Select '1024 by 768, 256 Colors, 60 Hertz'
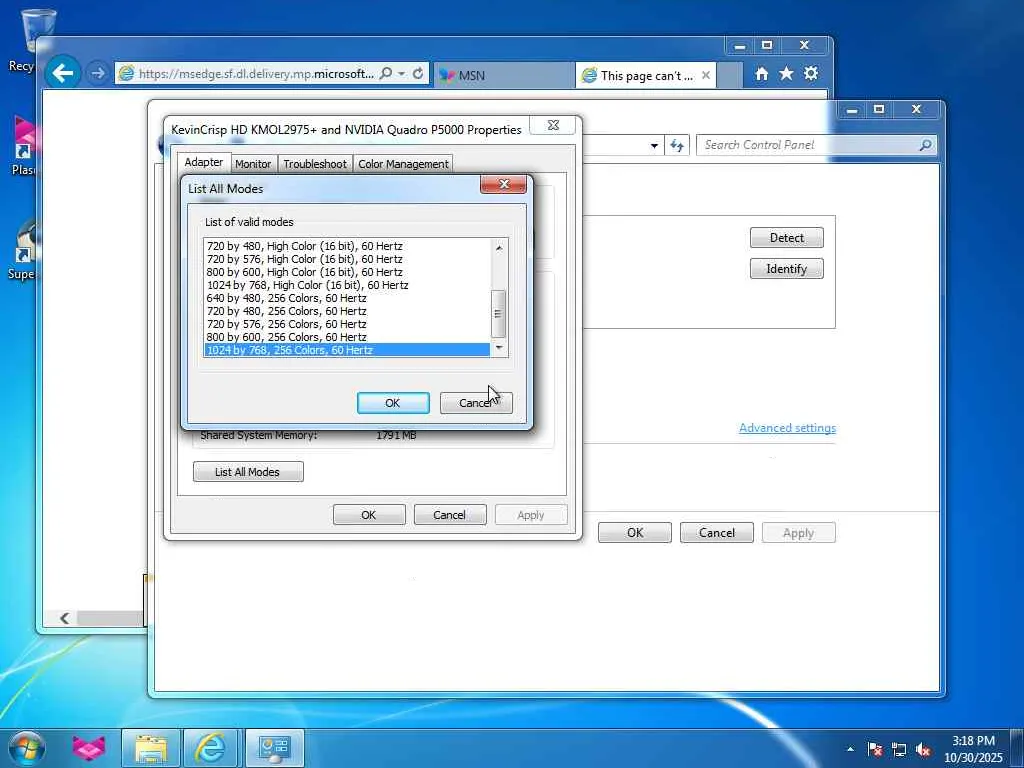 click(x=347, y=350)
